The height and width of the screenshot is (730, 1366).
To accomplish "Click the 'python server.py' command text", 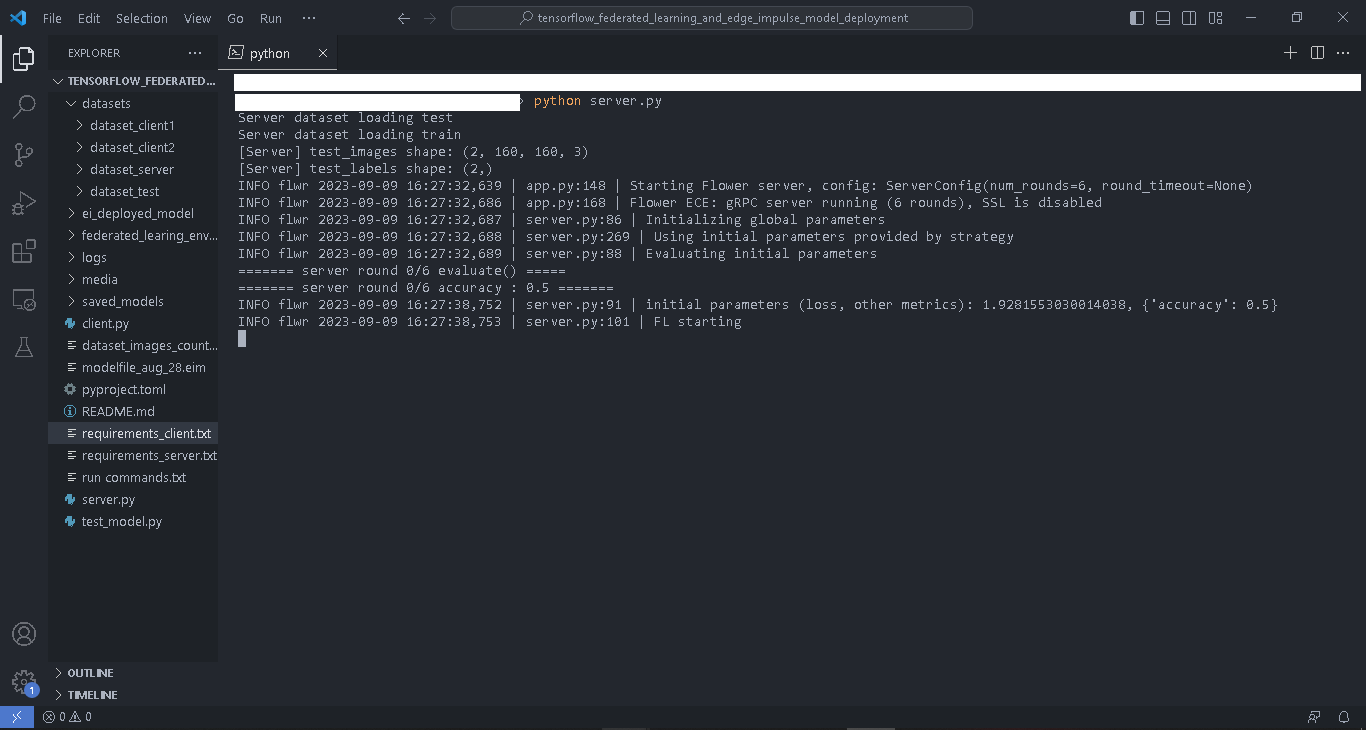I will [598, 101].
